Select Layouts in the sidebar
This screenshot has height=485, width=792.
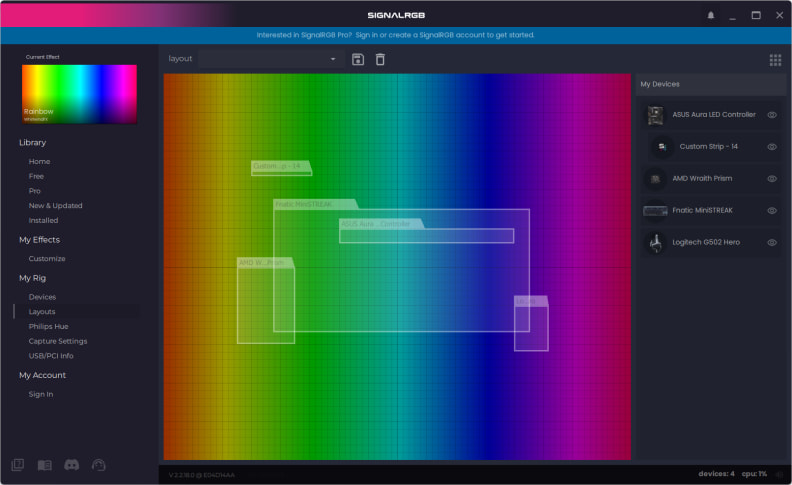pyautogui.click(x=42, y=312)
